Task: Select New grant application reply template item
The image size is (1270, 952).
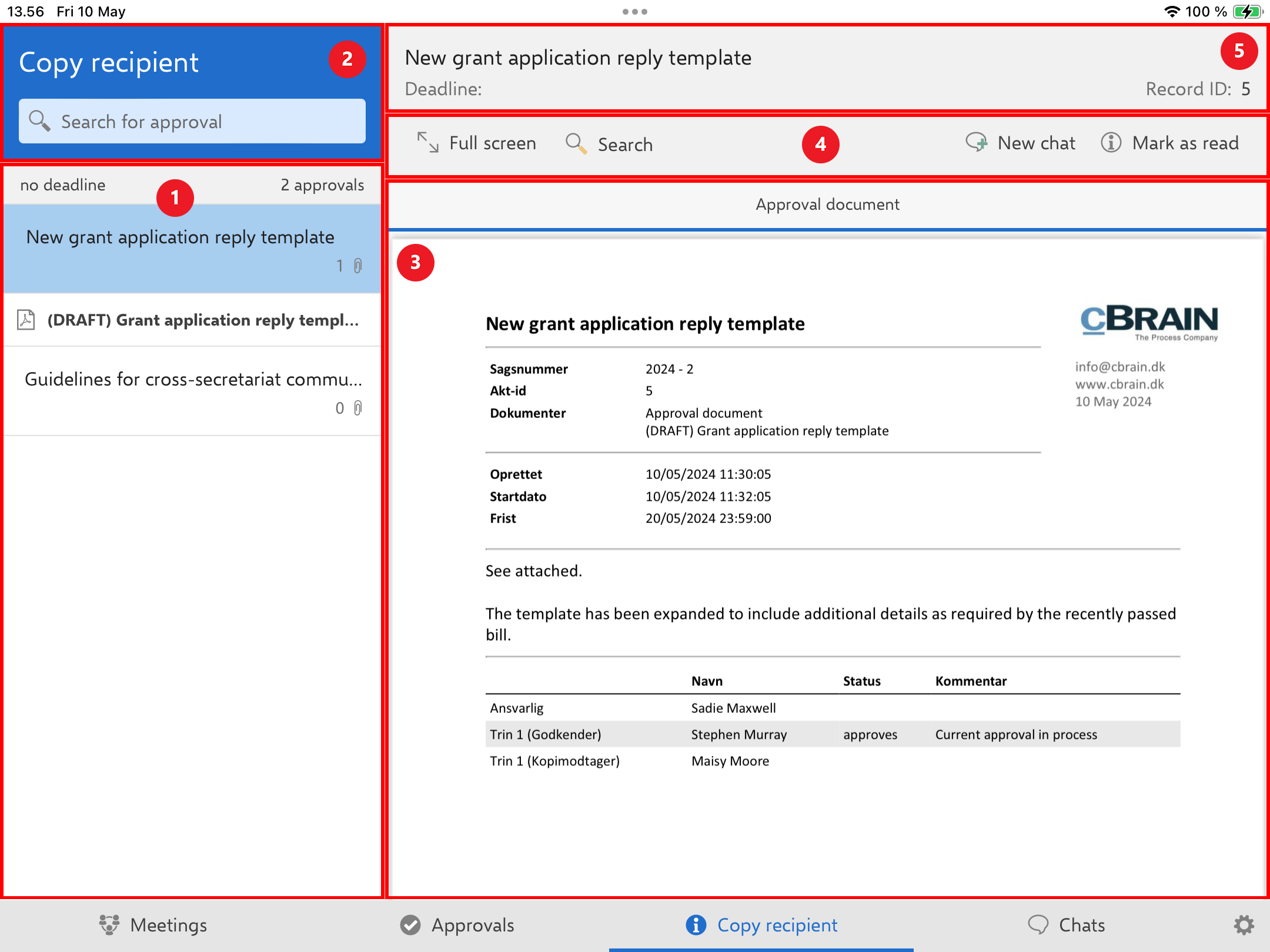Action: [x=180, y=237]
